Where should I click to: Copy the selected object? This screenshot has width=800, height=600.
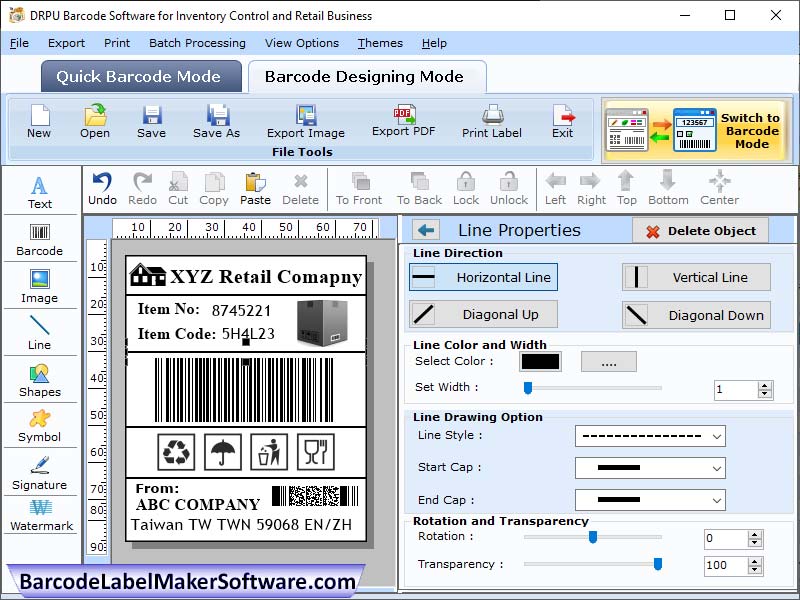(x=214, y=189)
